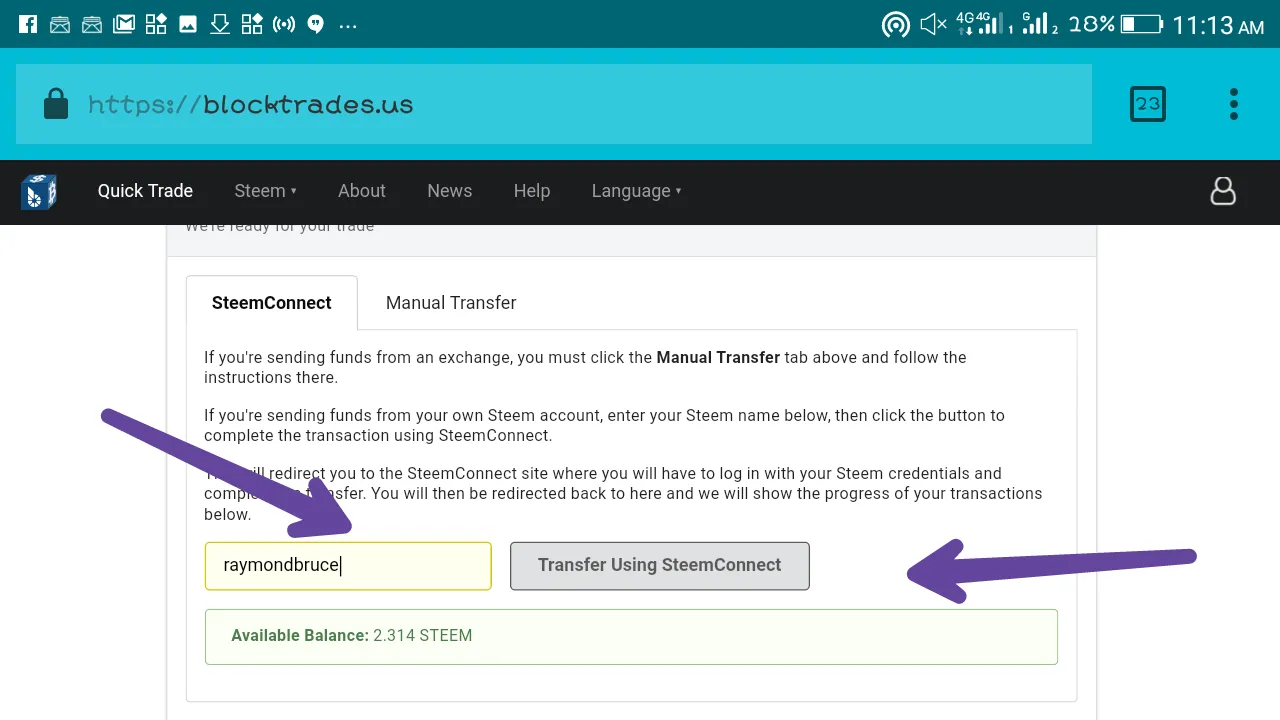Viewport: 1280px width, 720px height.
Task: Tap the Facebook notification icon
Action: 28,24
